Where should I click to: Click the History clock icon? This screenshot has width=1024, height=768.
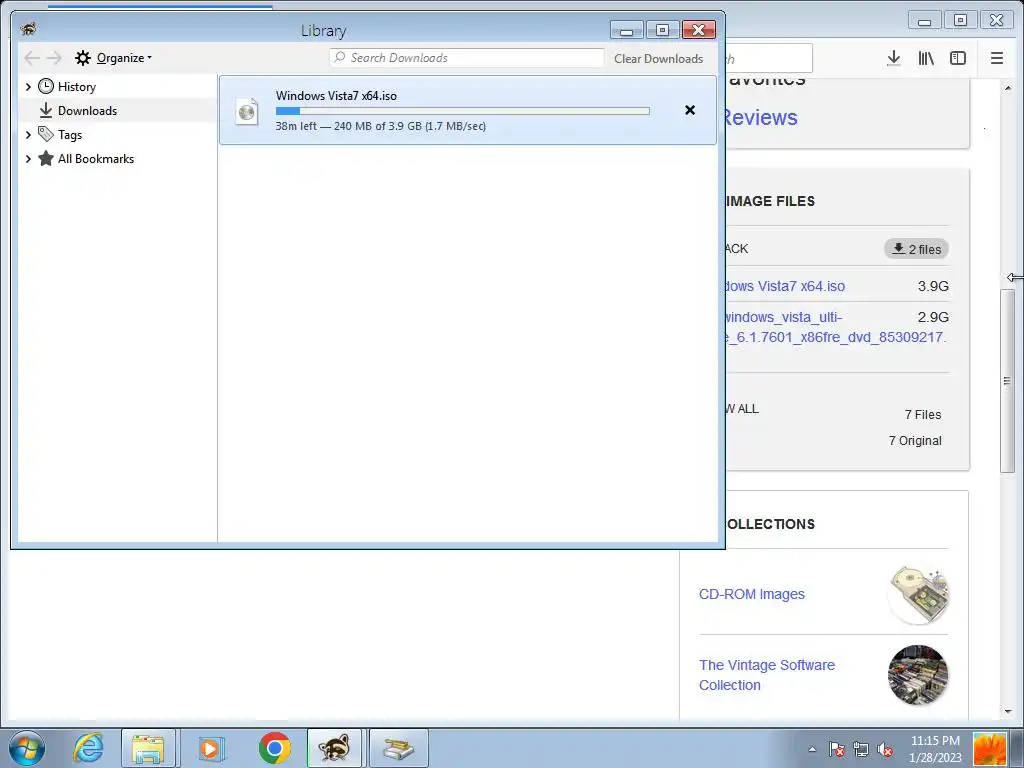click(46, 86)
